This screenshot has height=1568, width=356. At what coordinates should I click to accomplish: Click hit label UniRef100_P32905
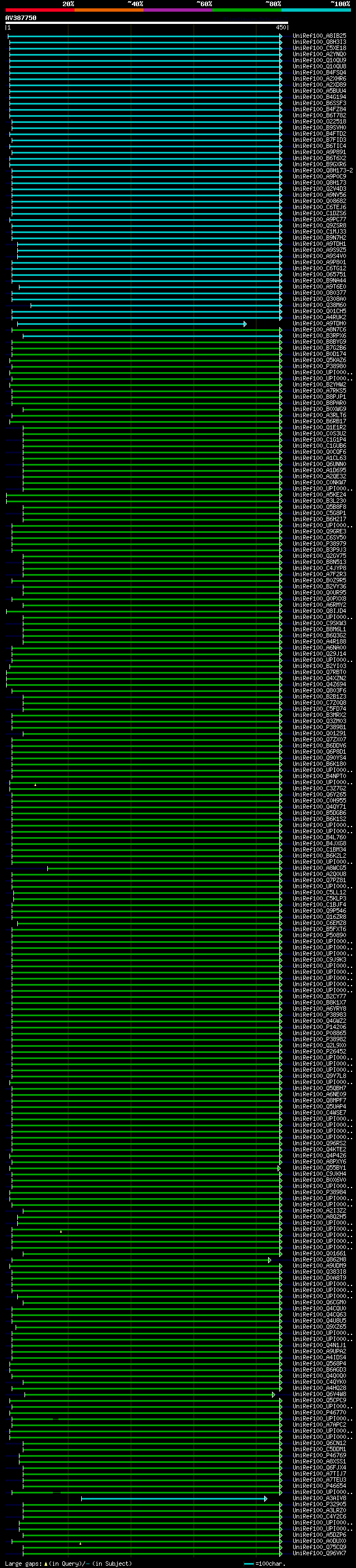[319, 1504]
